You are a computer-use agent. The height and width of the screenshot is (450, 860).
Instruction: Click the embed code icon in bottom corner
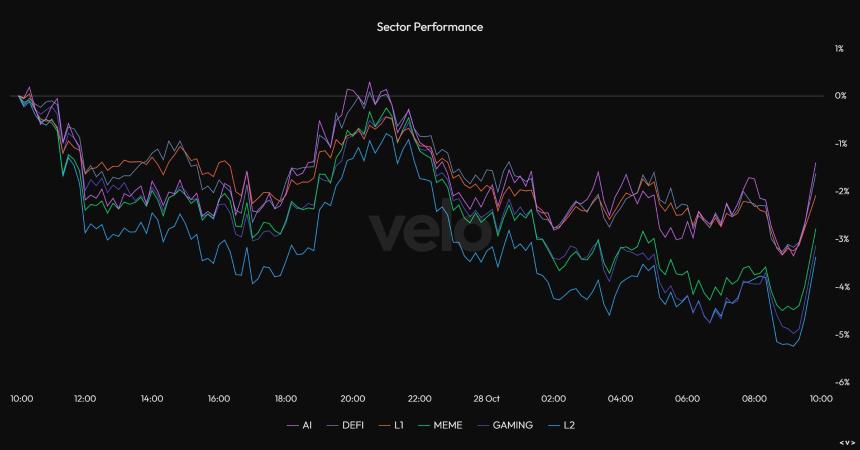point(846,441)
